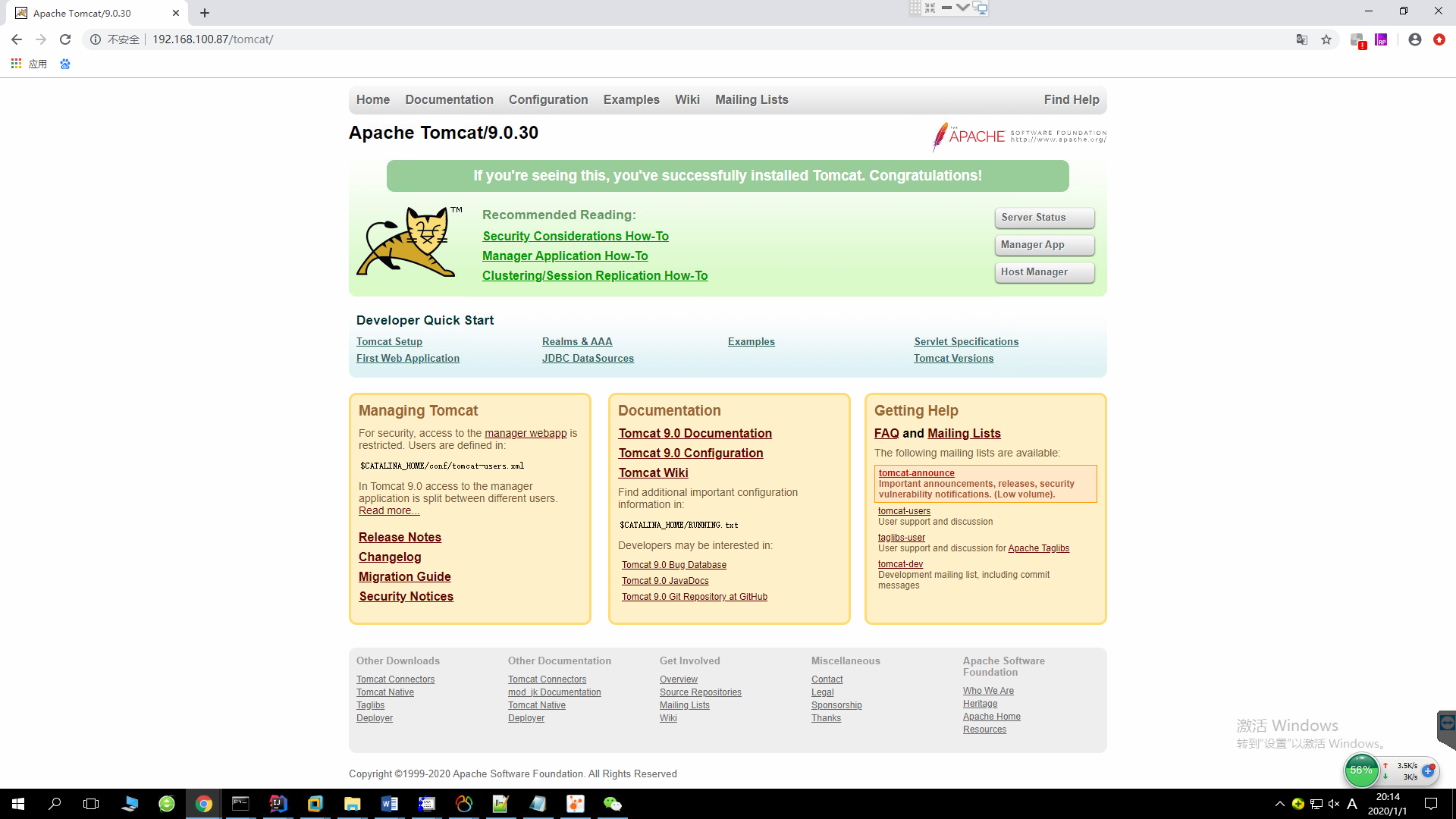Click the Security Considerations How-To link
The image size is (1456, 819).
(576, 235)
